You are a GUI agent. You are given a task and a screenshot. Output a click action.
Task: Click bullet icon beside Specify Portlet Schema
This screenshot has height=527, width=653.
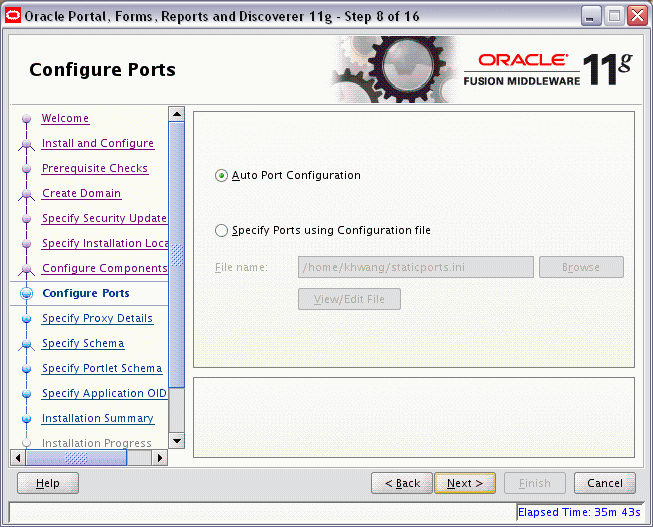(27, 369)
